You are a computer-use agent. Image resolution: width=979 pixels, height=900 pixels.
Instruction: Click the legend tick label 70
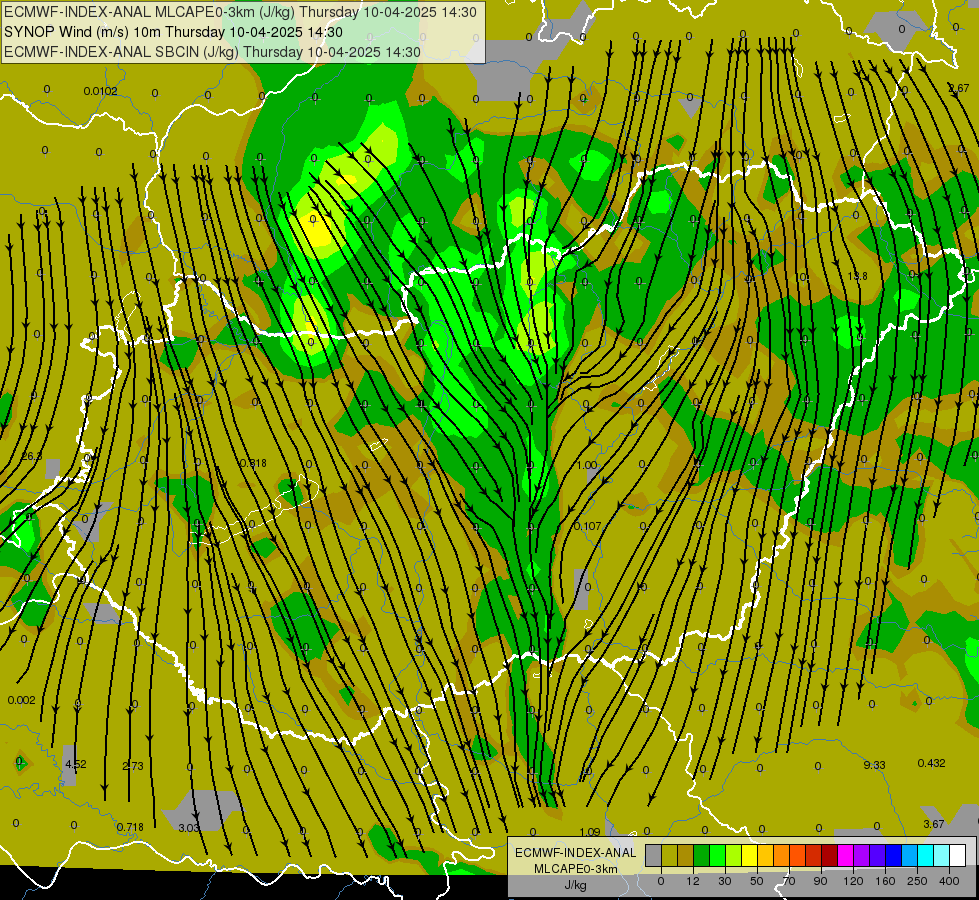pos(789,881)
